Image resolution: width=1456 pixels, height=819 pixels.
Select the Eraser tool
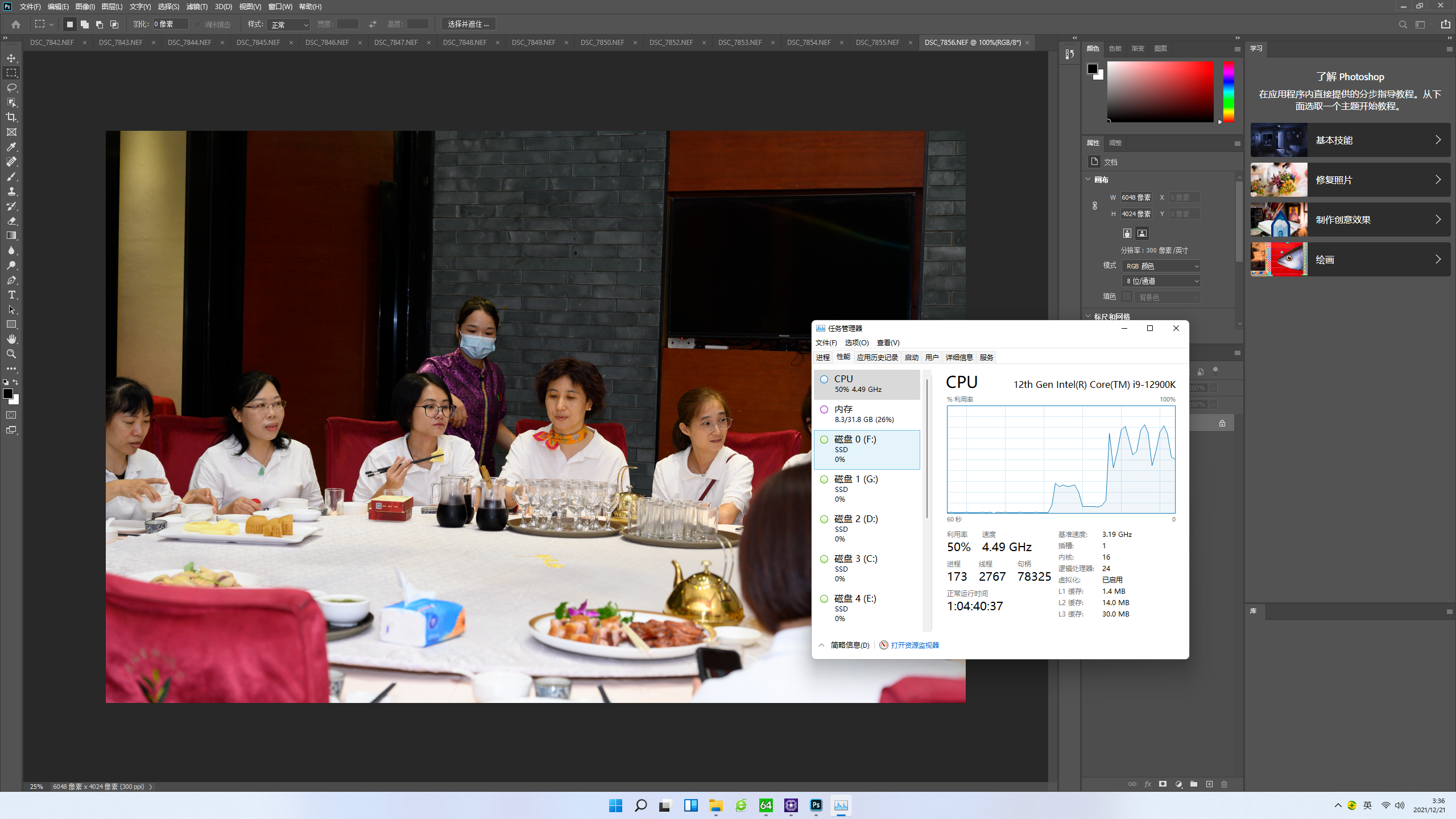(x=11, y=221)
